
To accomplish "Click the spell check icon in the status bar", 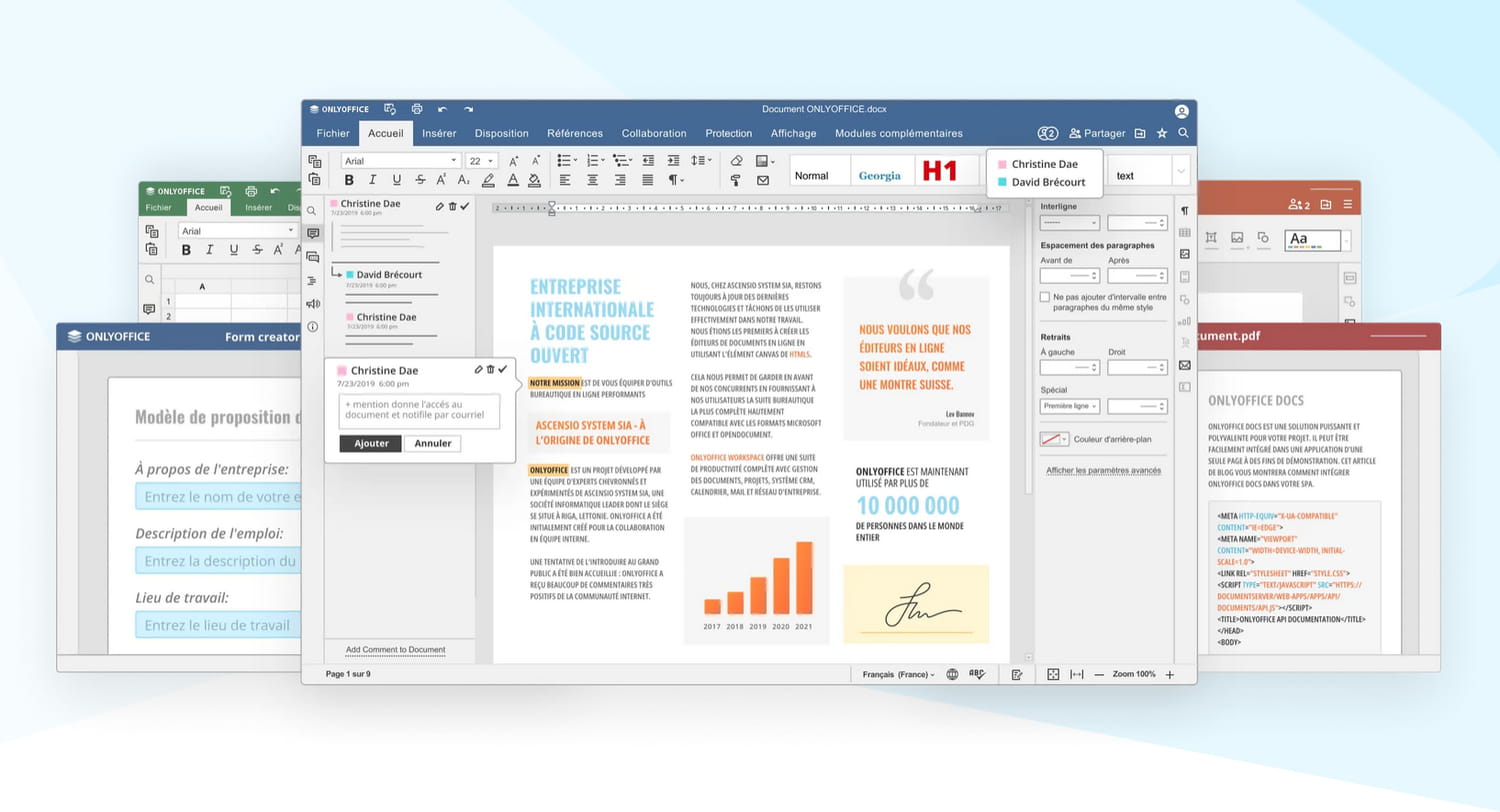I will click(x=977, y=675).
